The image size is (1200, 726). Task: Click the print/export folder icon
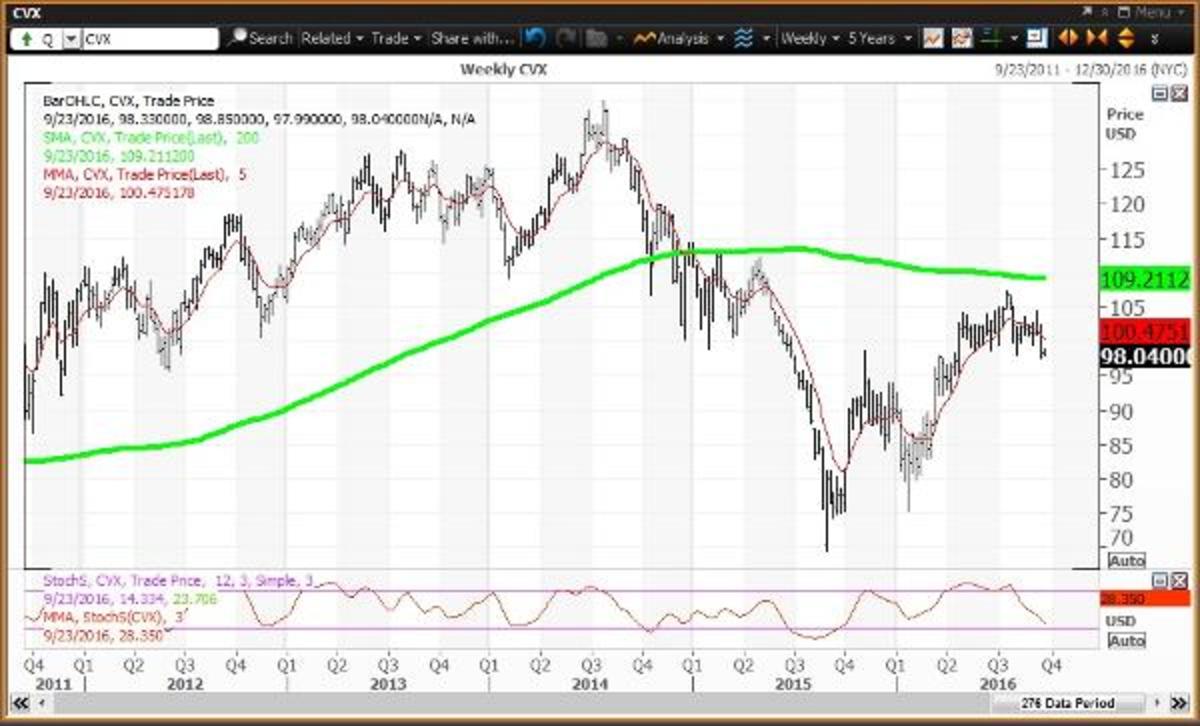click(597, 39)
